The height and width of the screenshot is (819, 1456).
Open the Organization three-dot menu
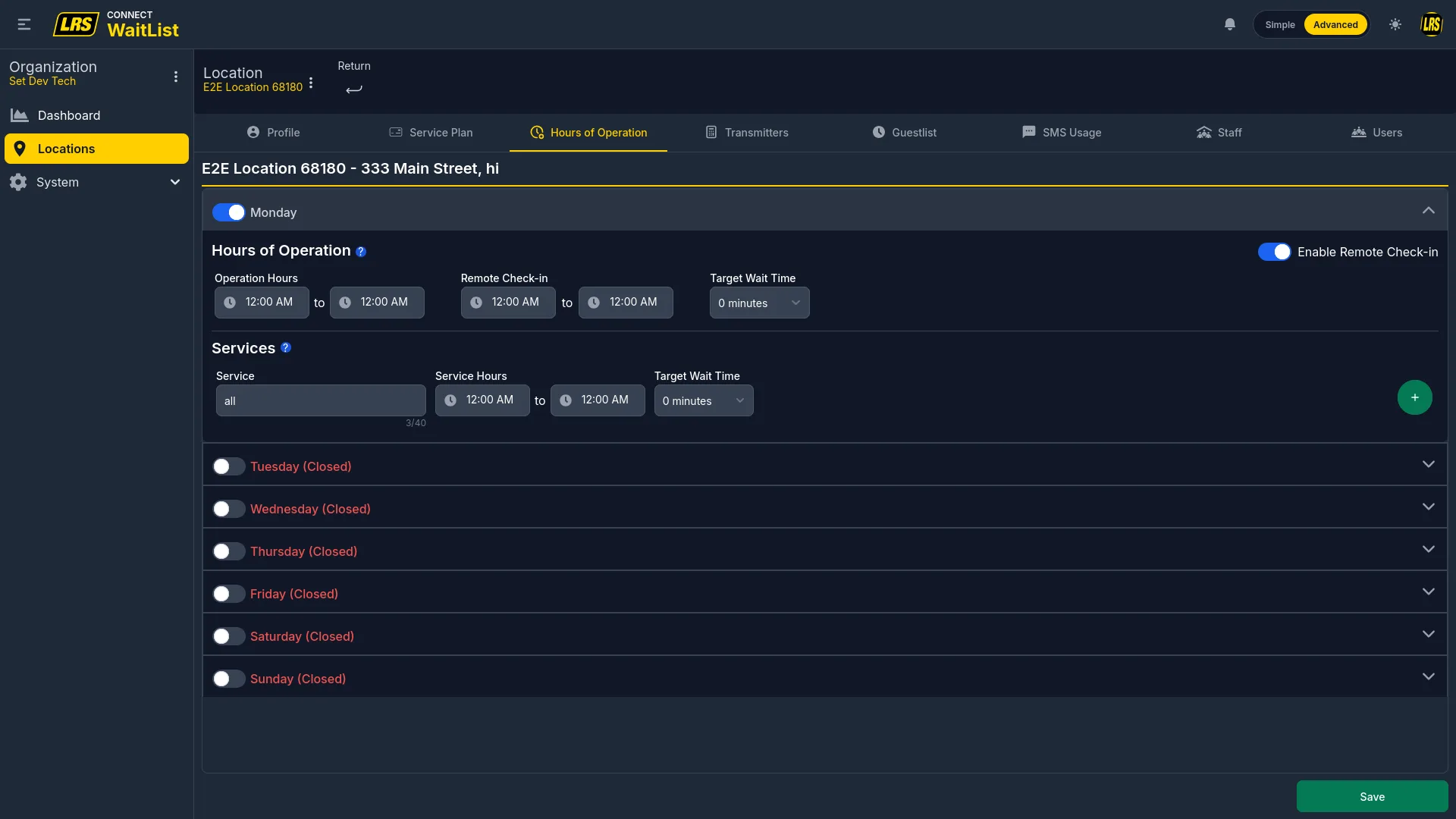176,77
